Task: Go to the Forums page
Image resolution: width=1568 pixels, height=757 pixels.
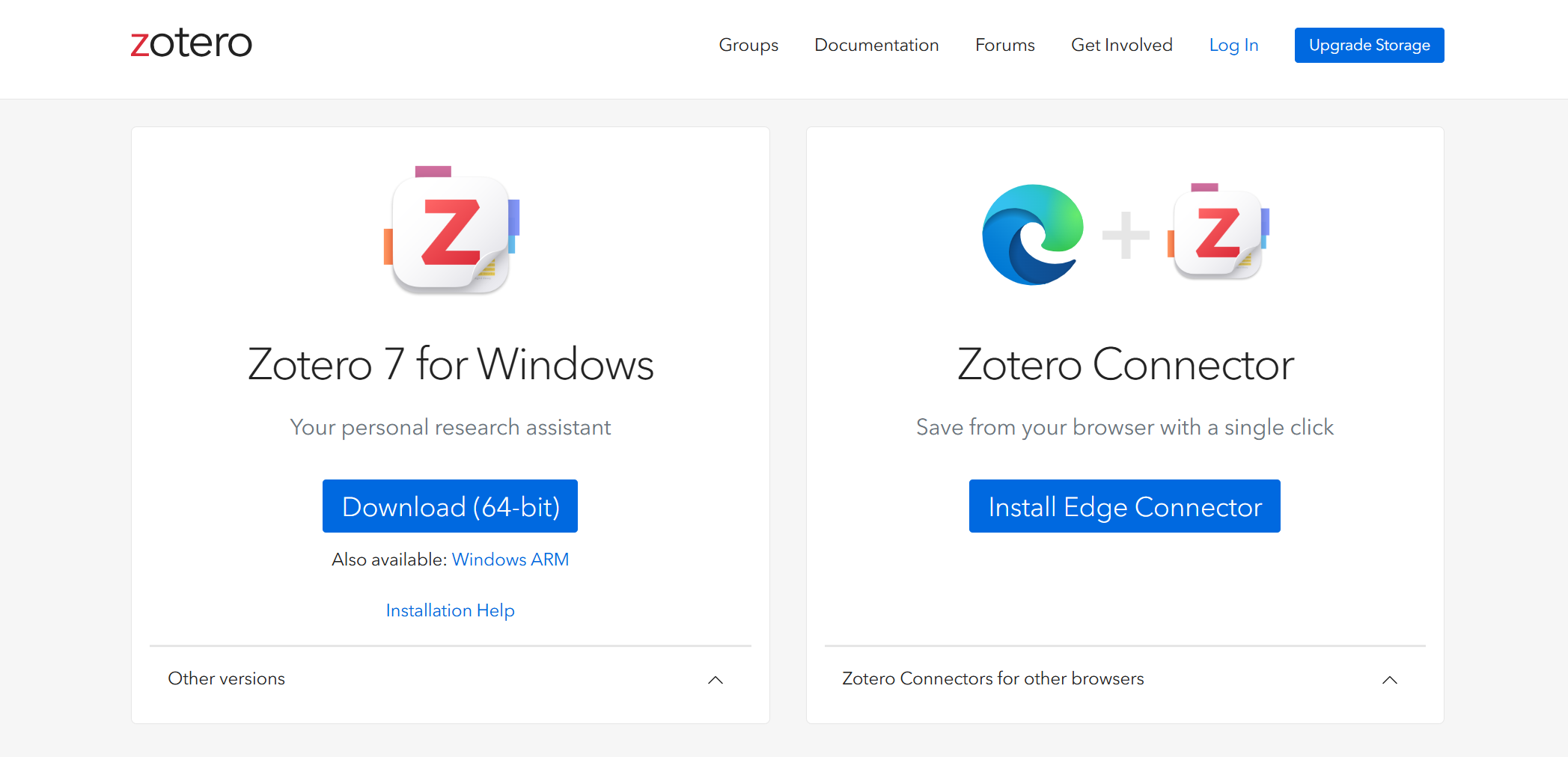Action: click(1004, 45)
